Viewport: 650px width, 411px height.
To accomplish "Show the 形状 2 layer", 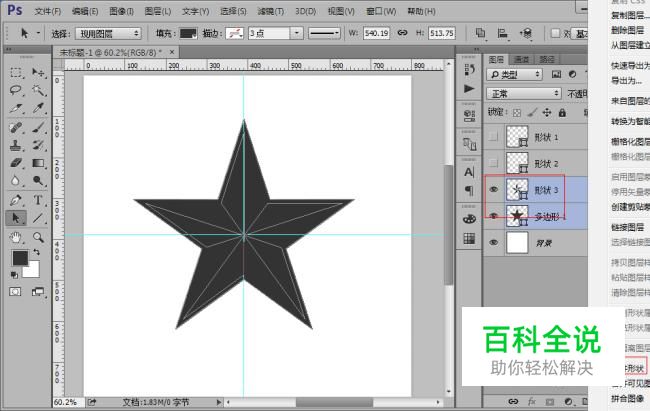I will [493, 163].
